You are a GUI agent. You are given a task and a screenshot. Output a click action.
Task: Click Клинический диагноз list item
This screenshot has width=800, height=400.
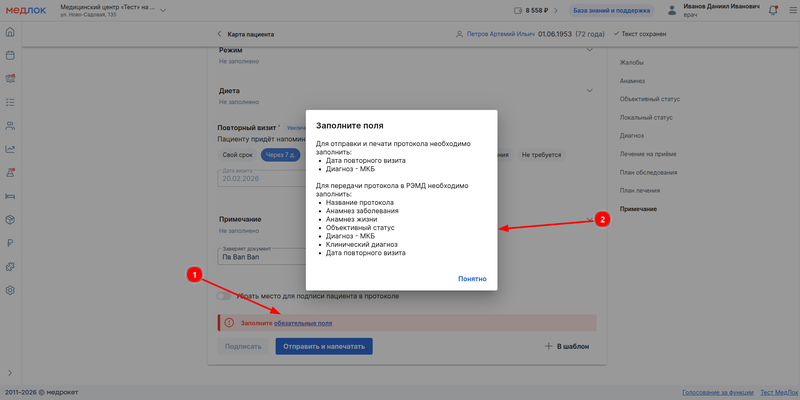point(362,244)
